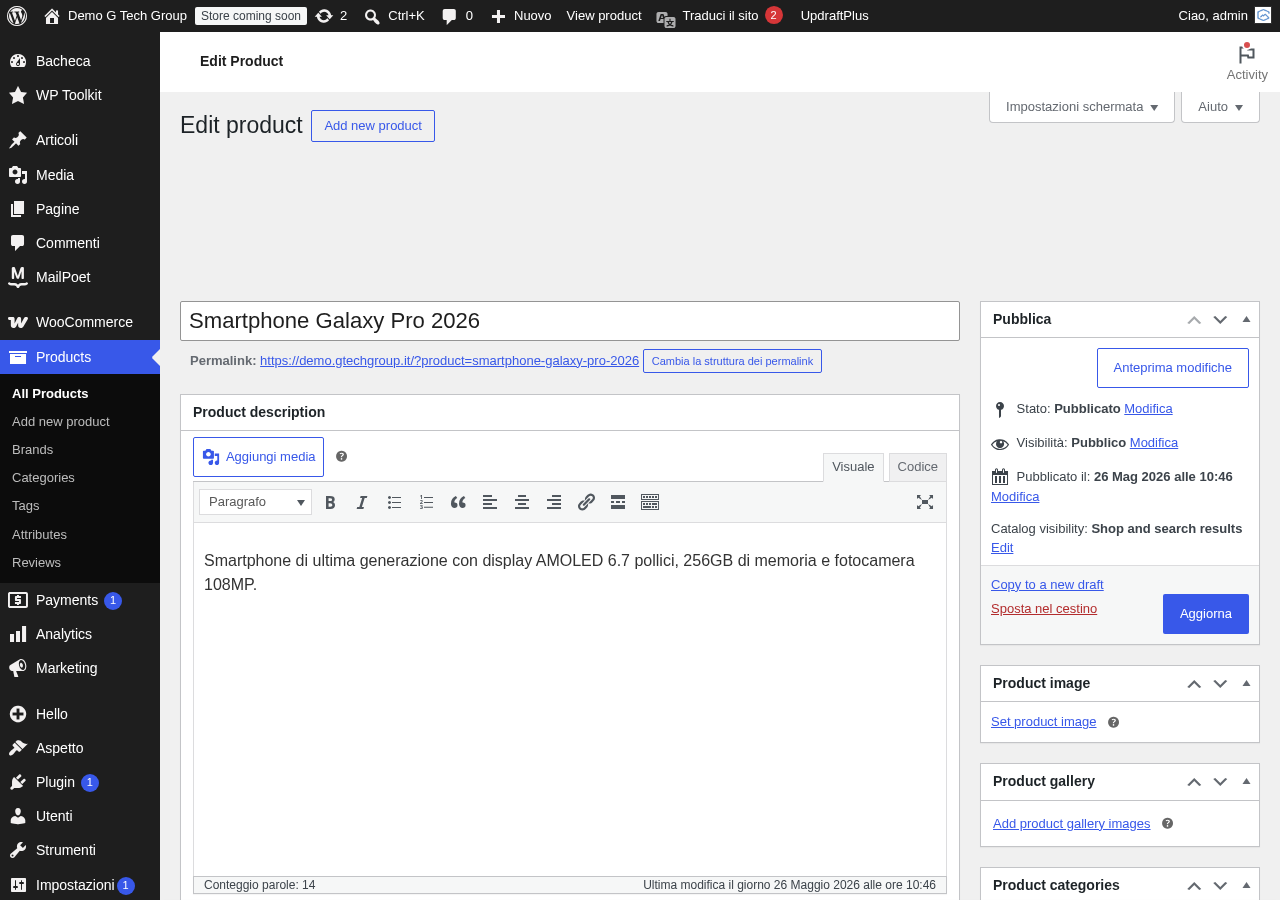The width and height of the screenshot is (1280, 900).
Task: Apply blockquote formatting
Action: 458,502
